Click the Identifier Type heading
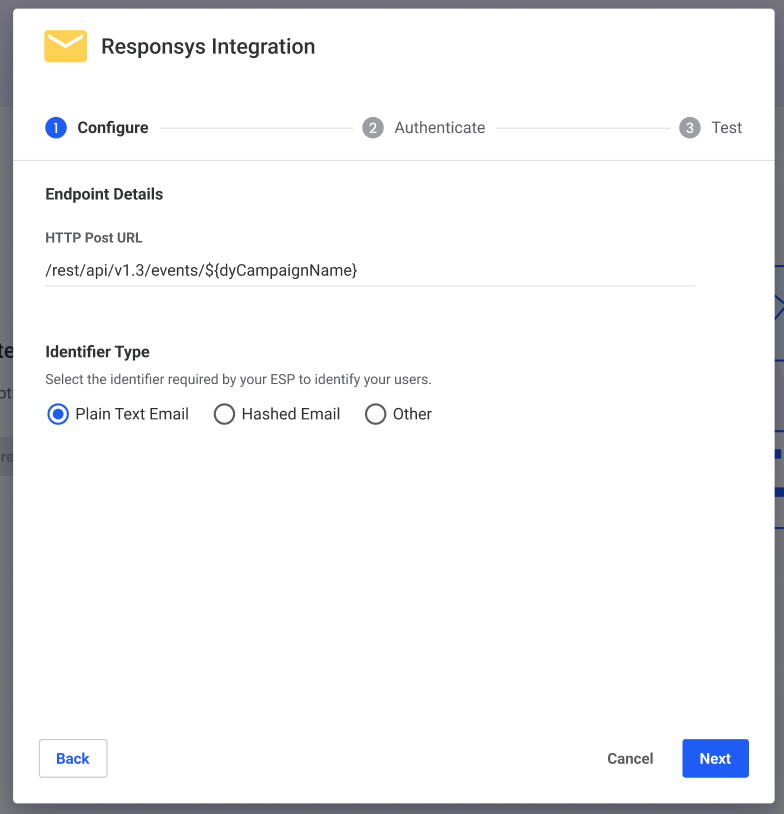Screen dimensions: 784x814 coord(97,352)
